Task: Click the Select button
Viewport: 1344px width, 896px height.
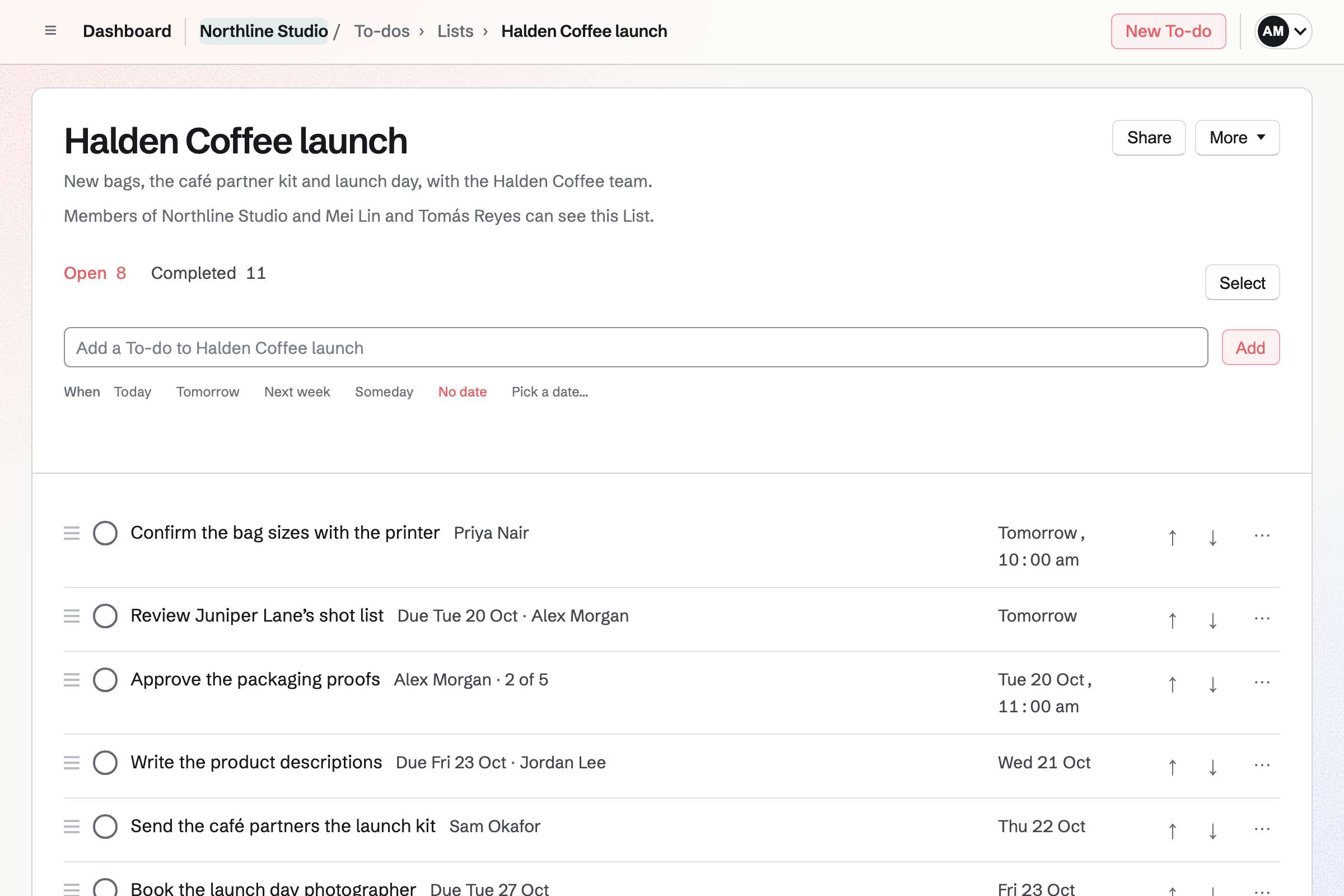Action: [x=1242, y=282]
